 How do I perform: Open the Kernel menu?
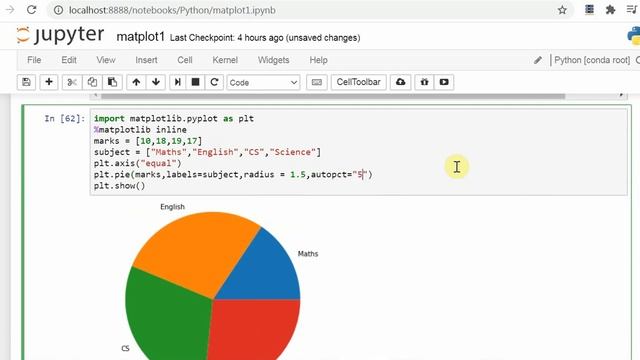(x=225, y=60)
